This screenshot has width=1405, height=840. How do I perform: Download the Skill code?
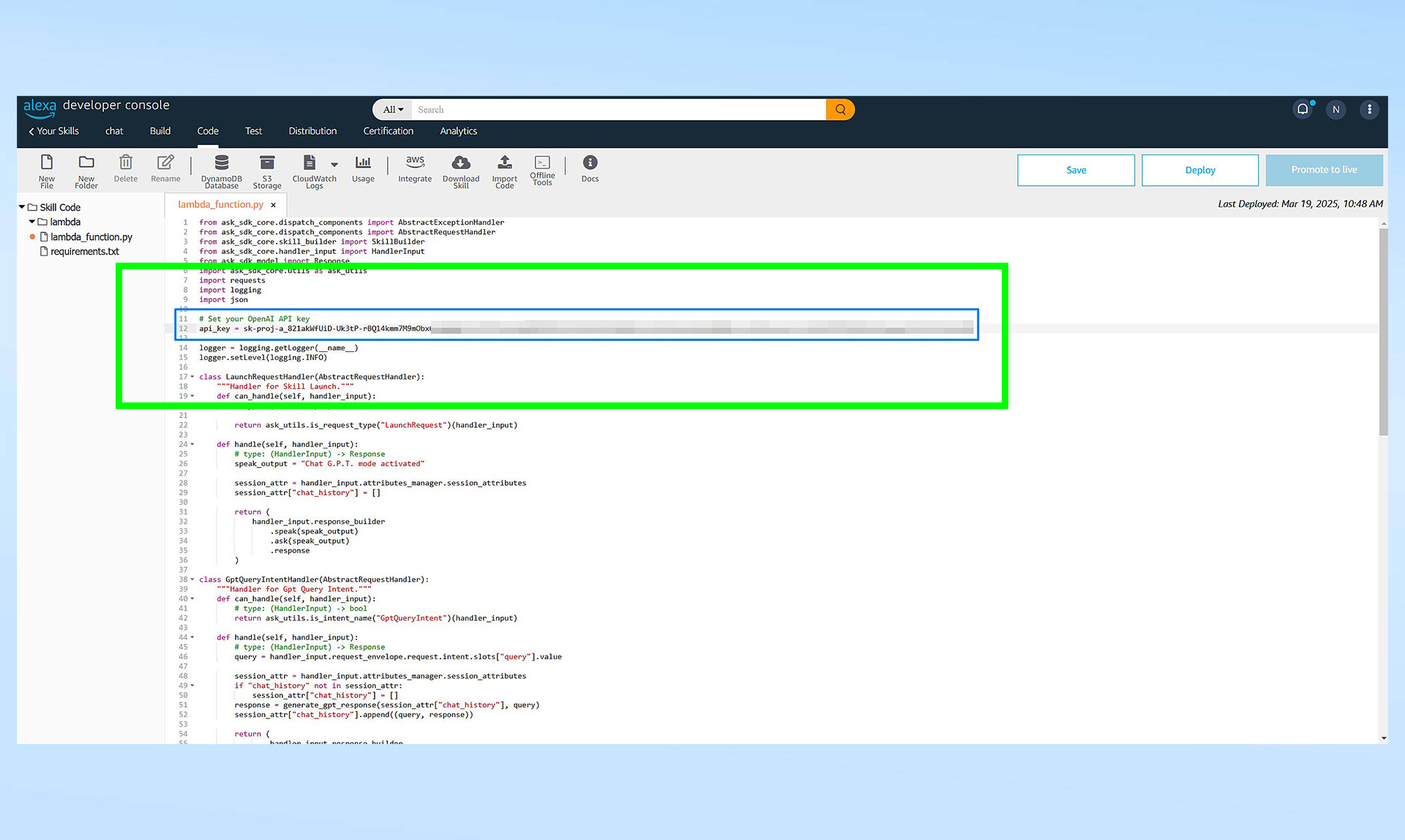click(460, 170)
